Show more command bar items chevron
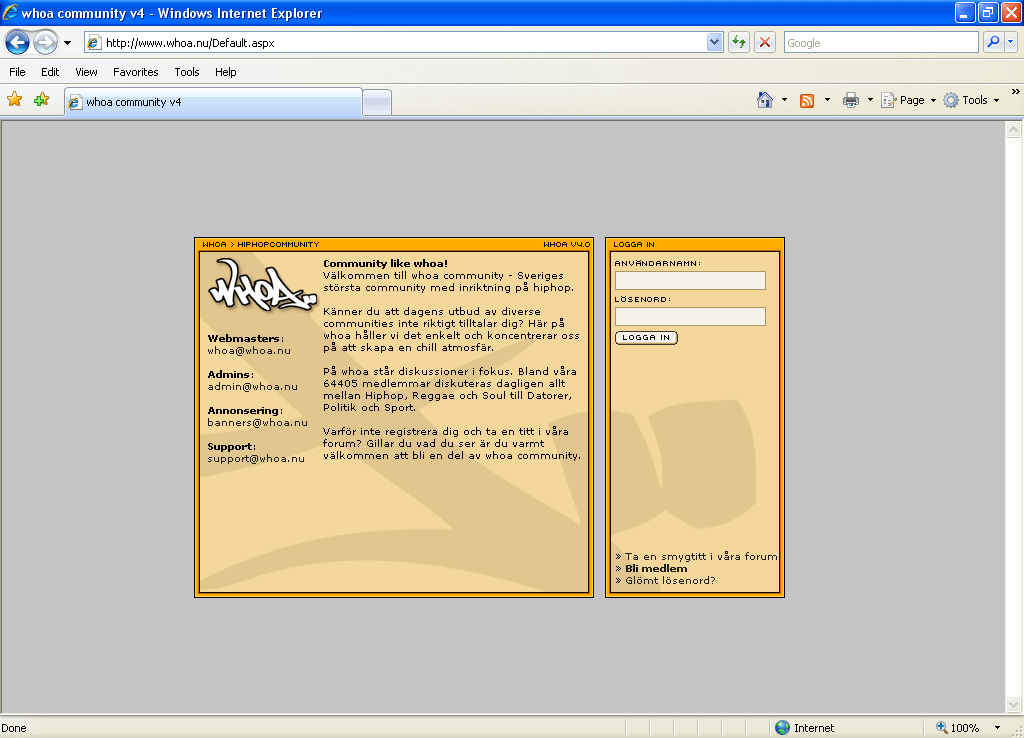This screenshot has height=738, width=1024. point(1016,91)
